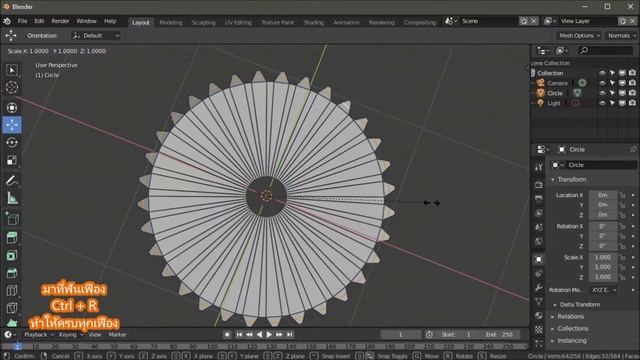The image size is (640, 360).
Task: Open the Tool properties tab
Action: click(539, 167)
